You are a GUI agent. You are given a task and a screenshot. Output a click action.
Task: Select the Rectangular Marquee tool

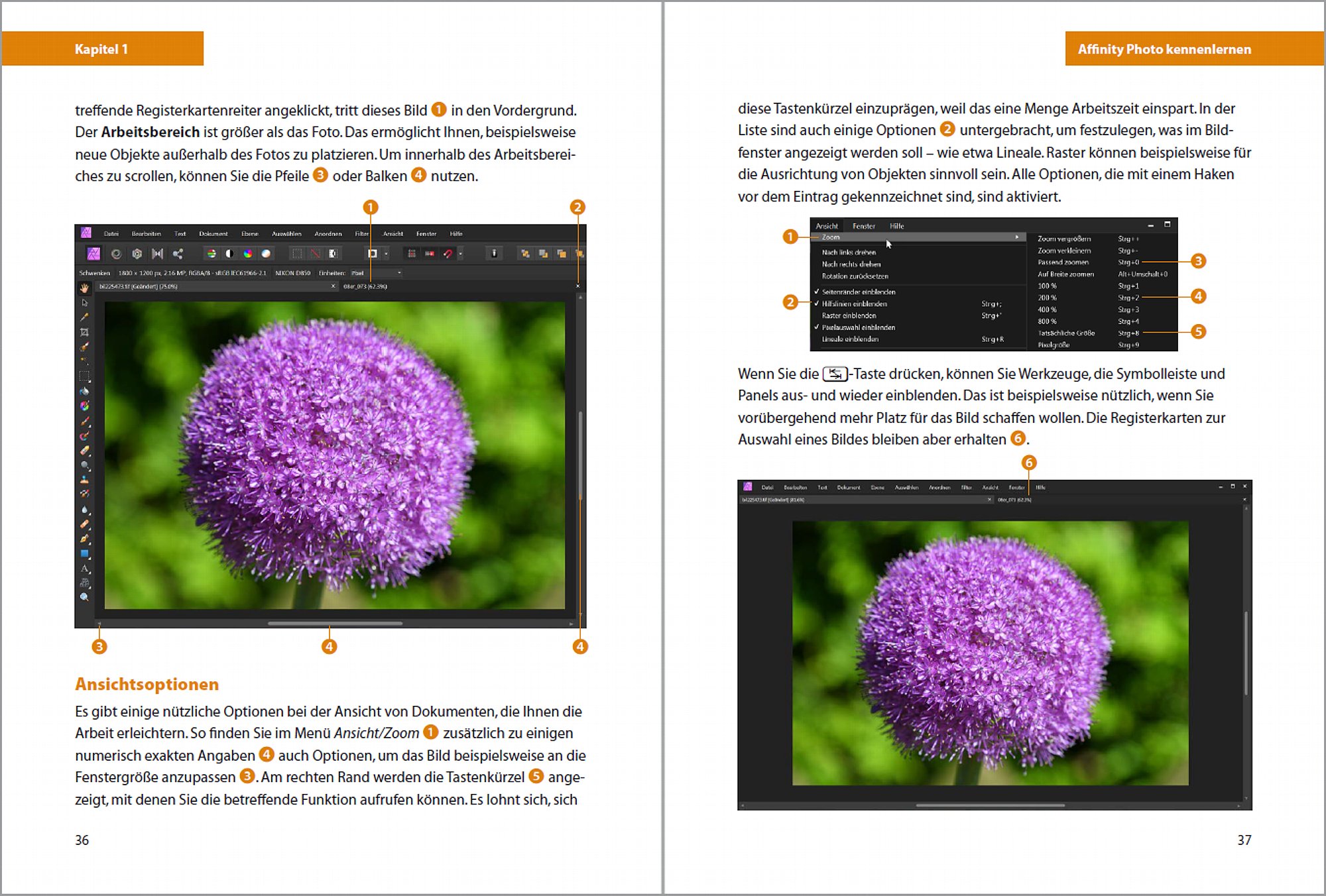coord(85,376)
